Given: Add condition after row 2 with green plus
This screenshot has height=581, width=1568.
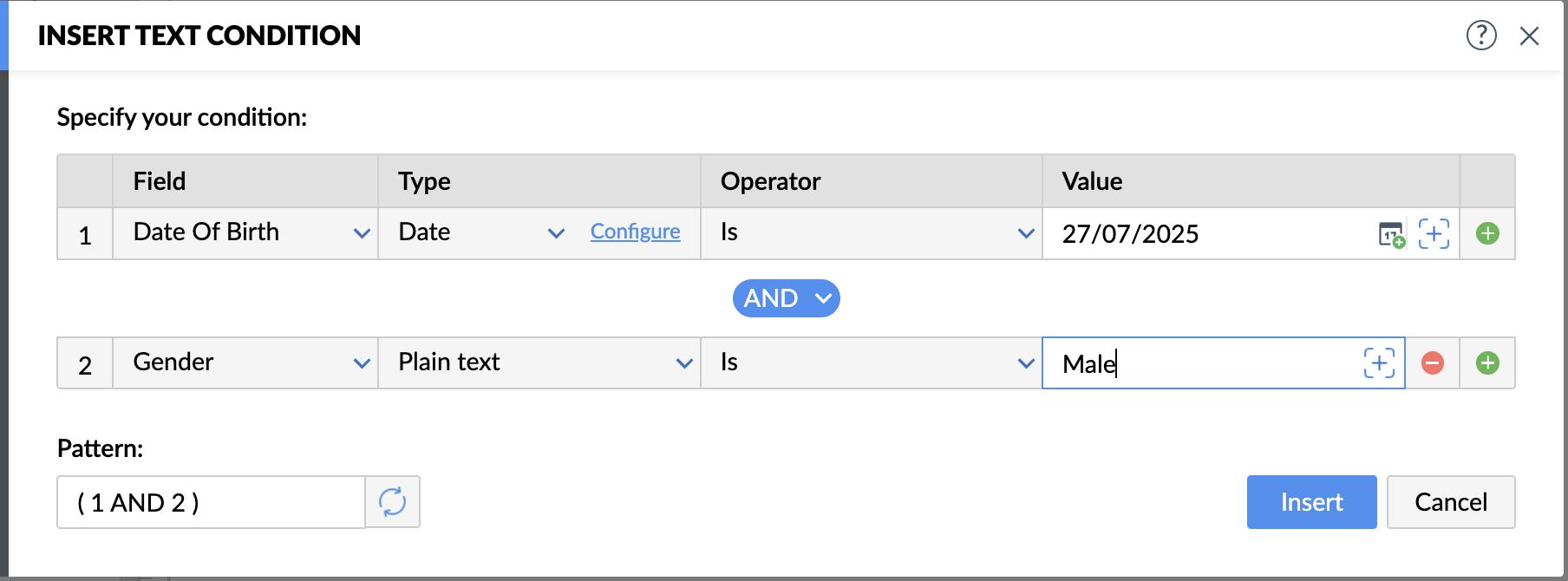Looking at the screenshot, I should [x=1487, y=363].
